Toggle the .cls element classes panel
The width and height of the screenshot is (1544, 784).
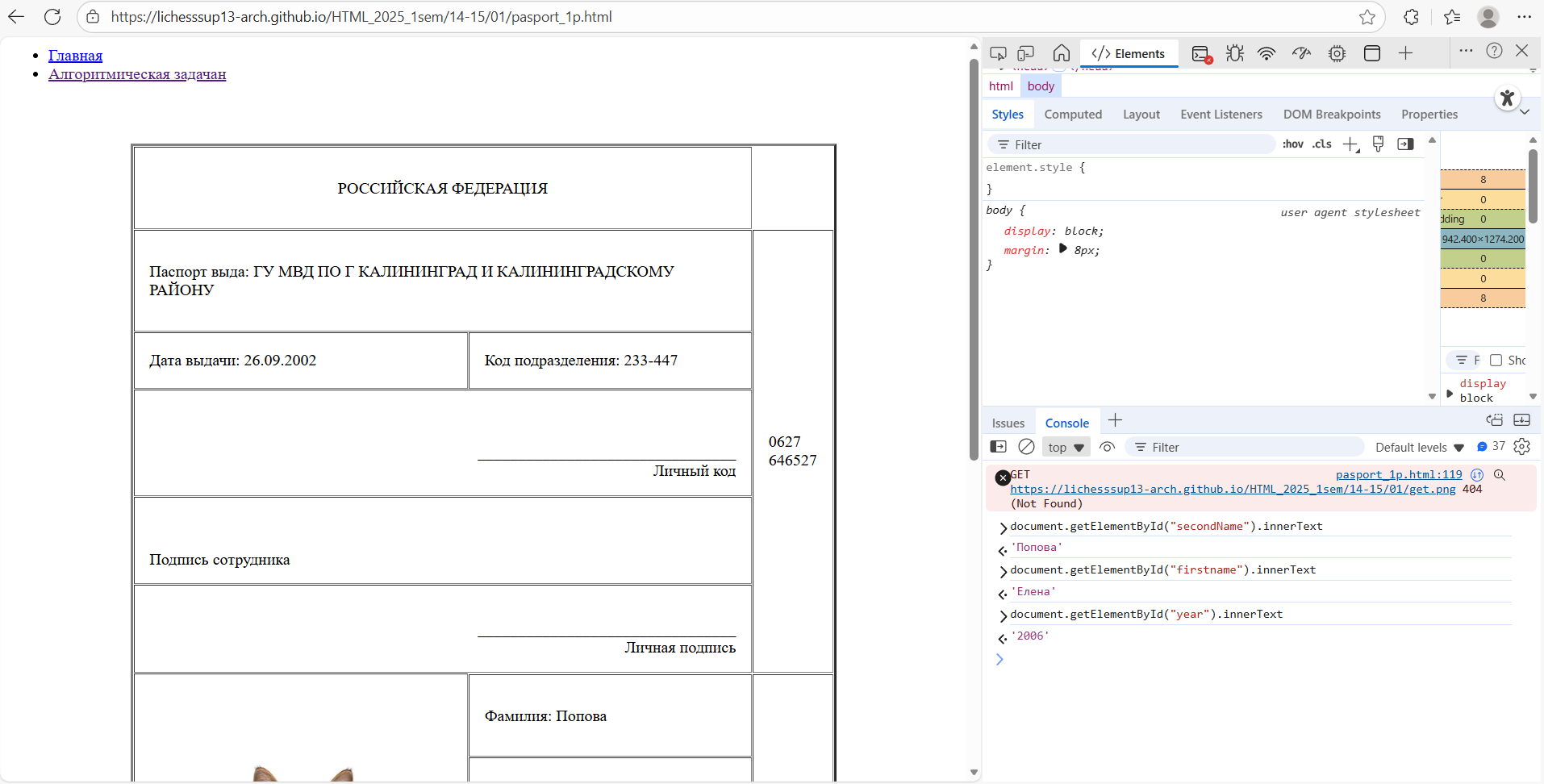[1321, 144]
